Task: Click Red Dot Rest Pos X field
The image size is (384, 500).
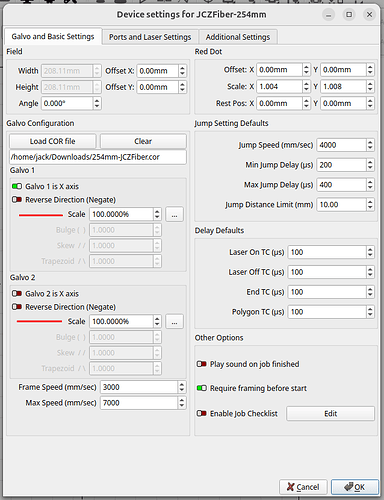Action: point(279,103)
